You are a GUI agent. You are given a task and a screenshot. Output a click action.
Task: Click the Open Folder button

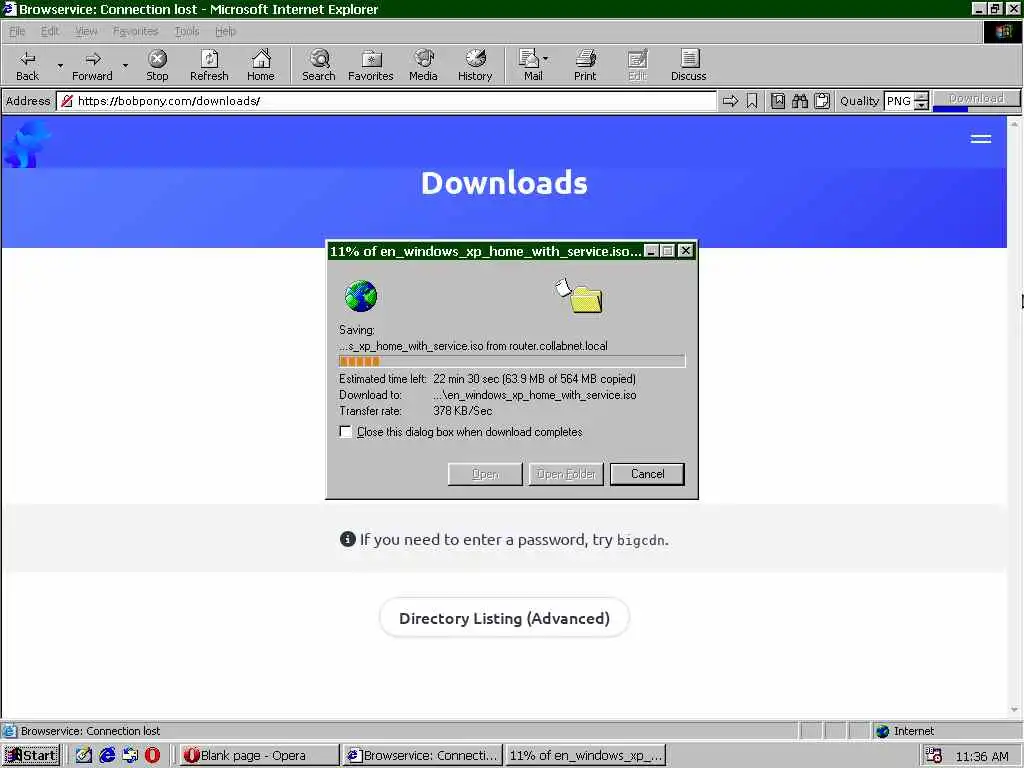tap(566, 474)
